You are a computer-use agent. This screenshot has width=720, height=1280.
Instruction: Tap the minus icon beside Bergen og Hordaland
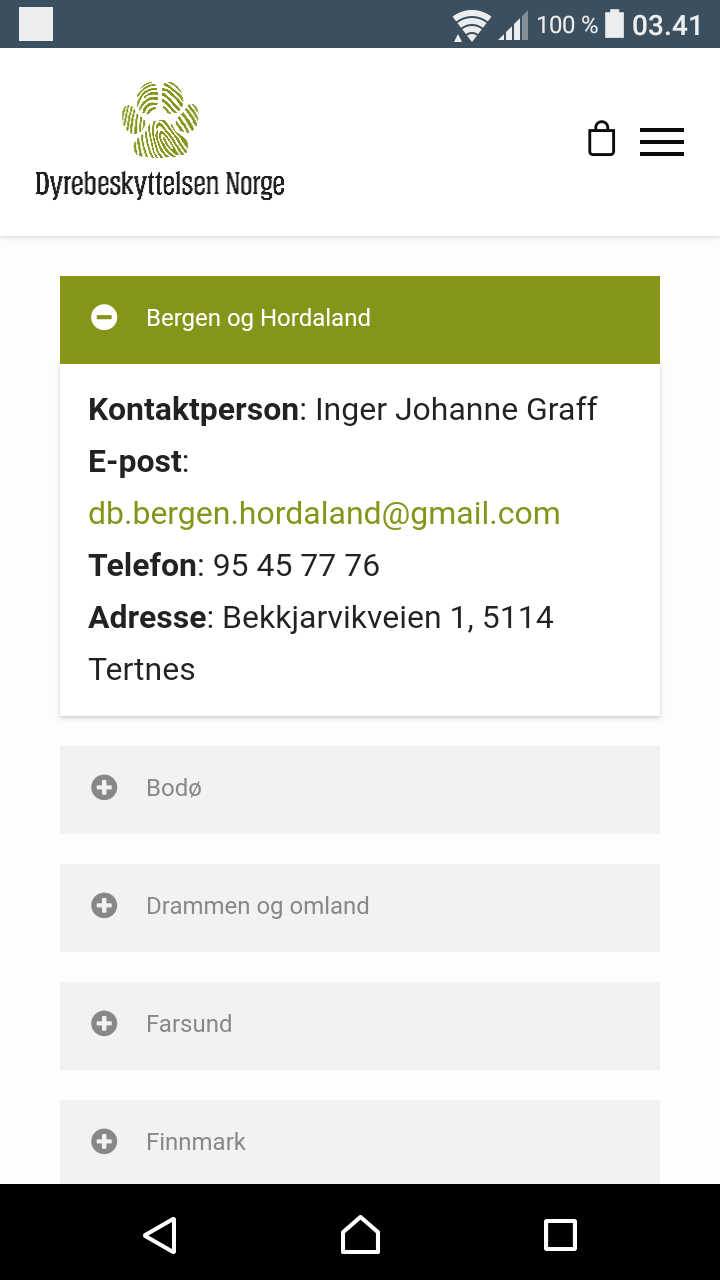104,318
